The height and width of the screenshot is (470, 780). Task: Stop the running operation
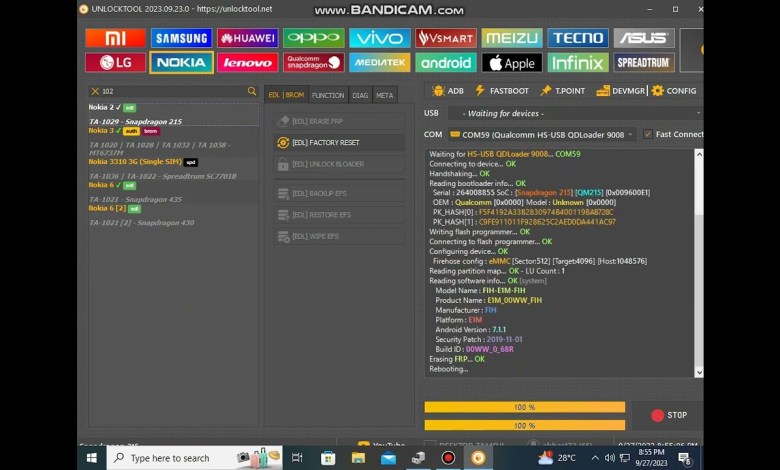click(x=668, y=415)
